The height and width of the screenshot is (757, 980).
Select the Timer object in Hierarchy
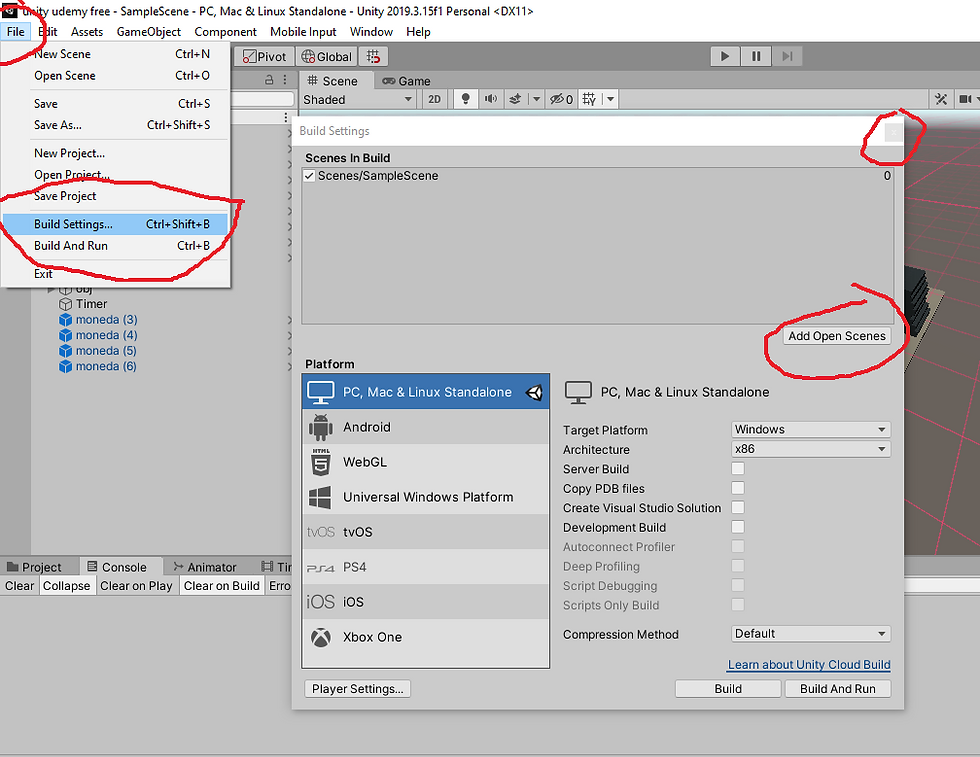tap(91, 304)
